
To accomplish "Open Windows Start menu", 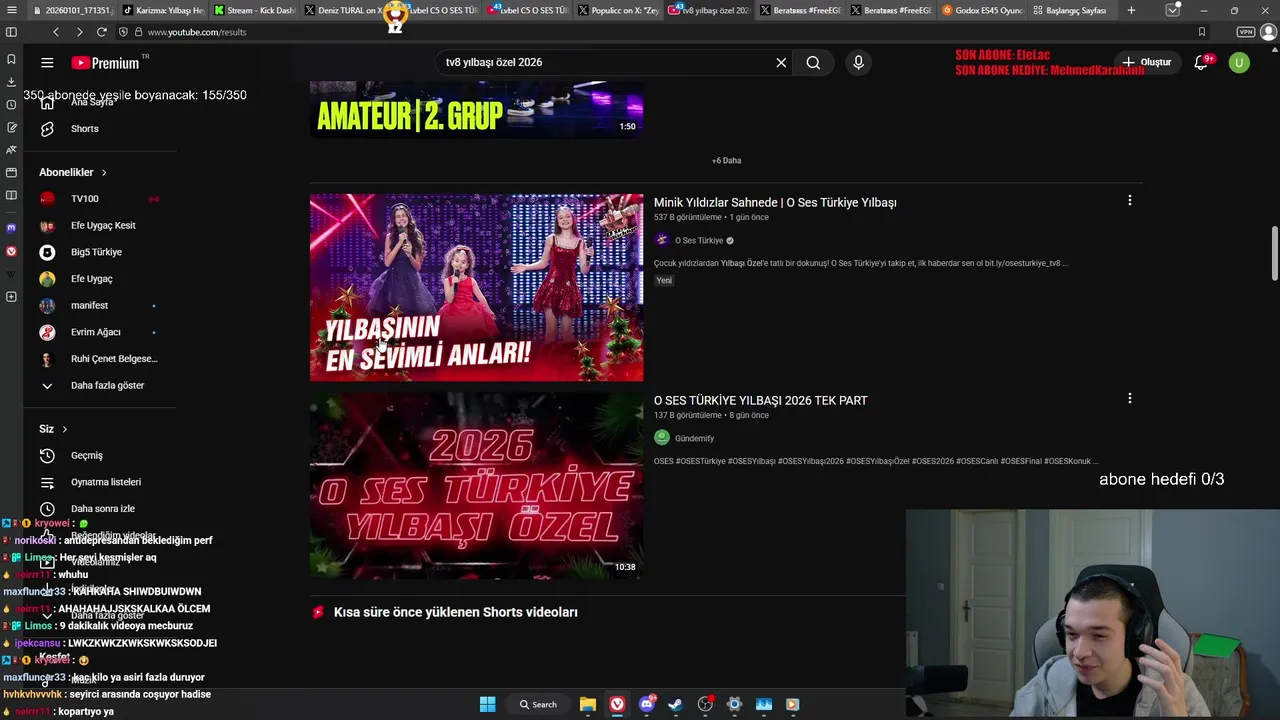I will 487,704.
